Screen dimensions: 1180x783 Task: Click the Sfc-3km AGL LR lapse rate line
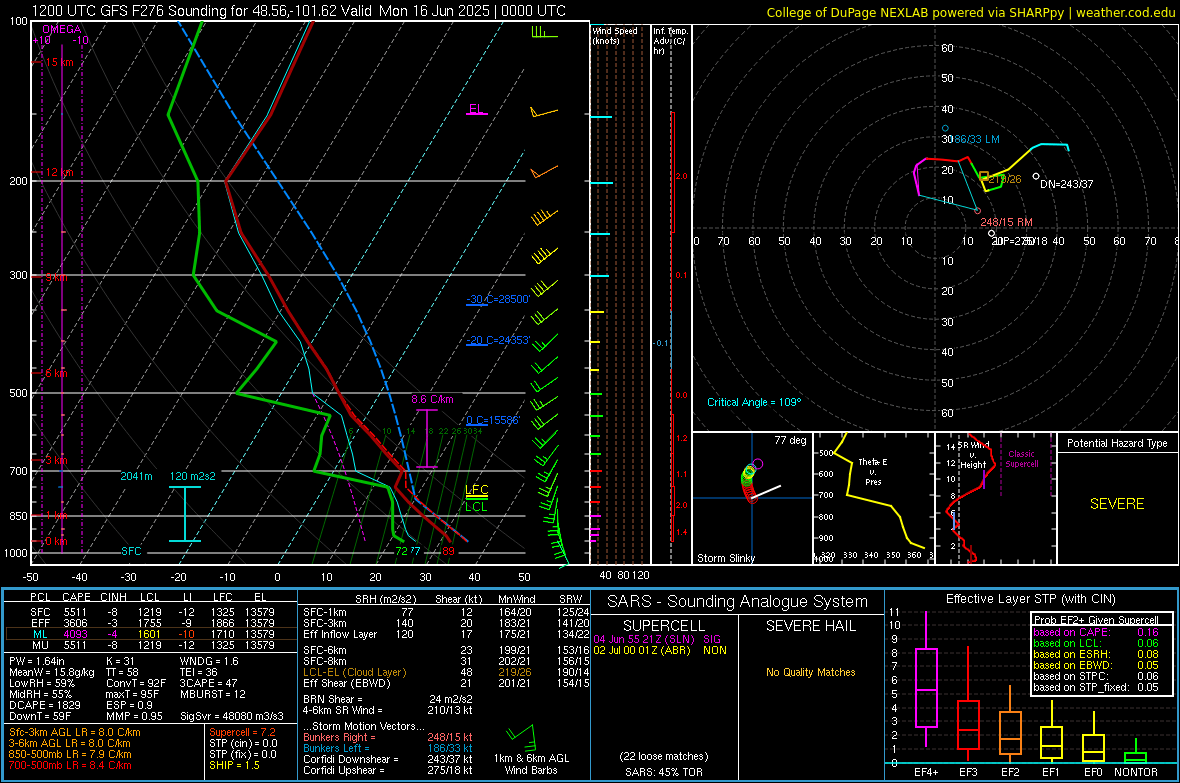pyautogui.click(x=75, y=732)
